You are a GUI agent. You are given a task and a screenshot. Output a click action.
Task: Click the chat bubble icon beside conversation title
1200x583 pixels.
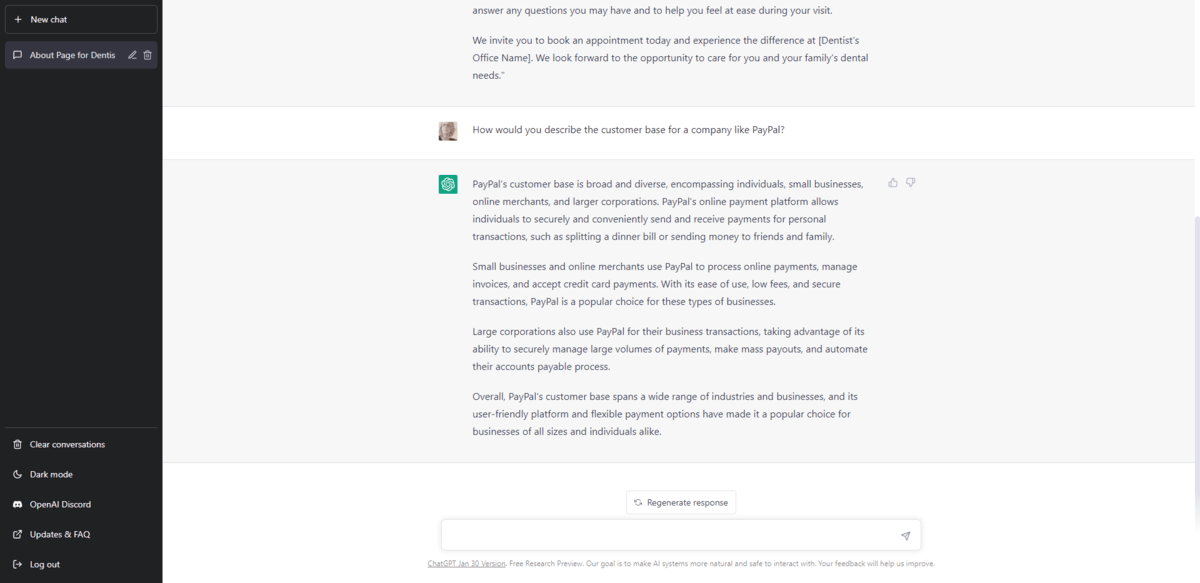pyautogui.click(x=18, y=55)
